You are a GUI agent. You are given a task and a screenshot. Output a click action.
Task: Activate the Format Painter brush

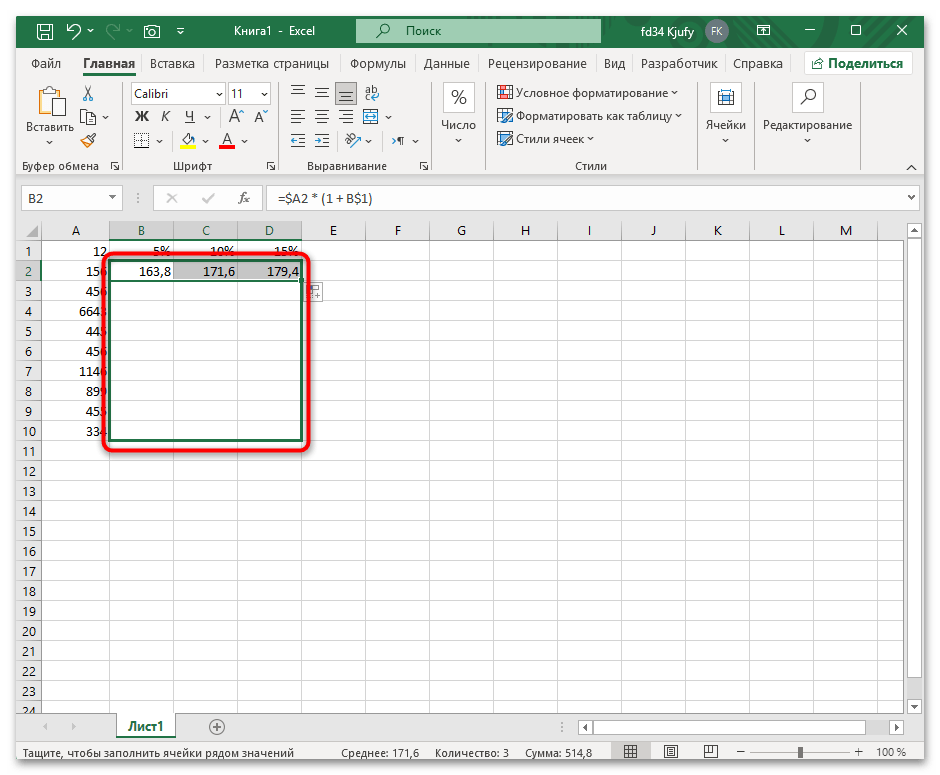pos(88,141)
